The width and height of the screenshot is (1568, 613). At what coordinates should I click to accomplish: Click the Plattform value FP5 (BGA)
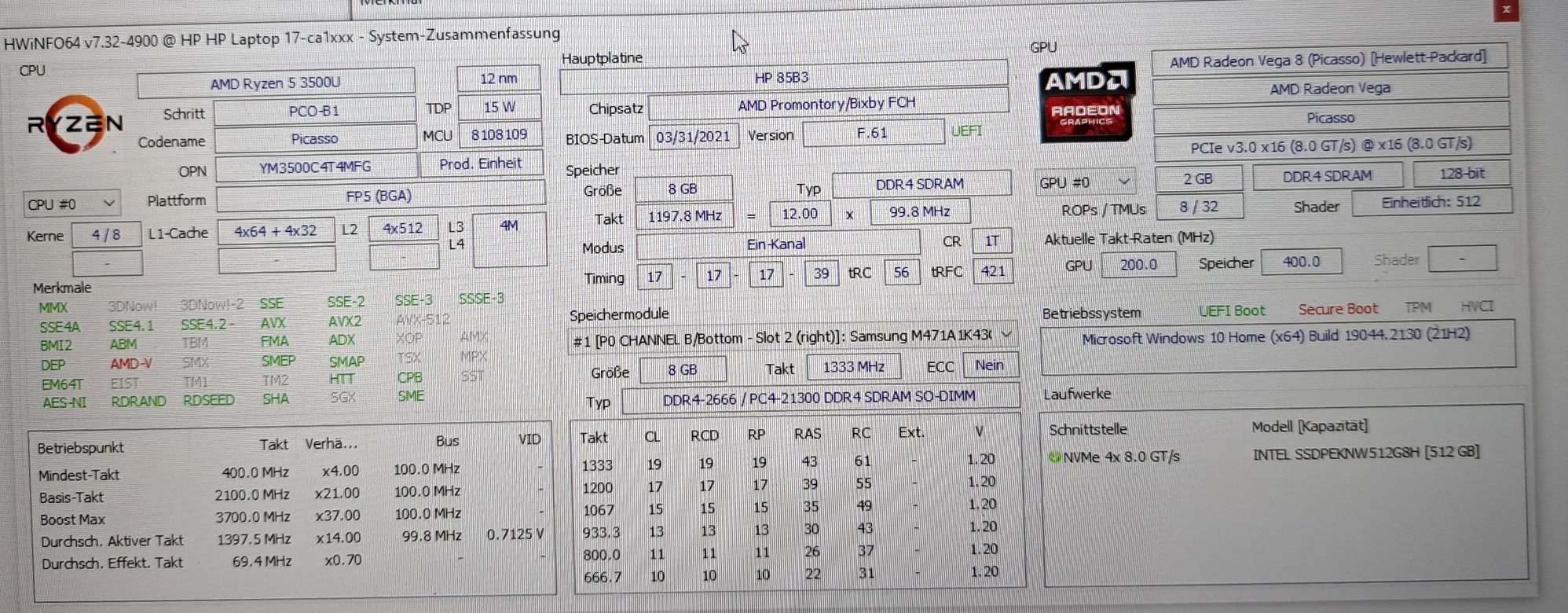click(x=379, y=196)
